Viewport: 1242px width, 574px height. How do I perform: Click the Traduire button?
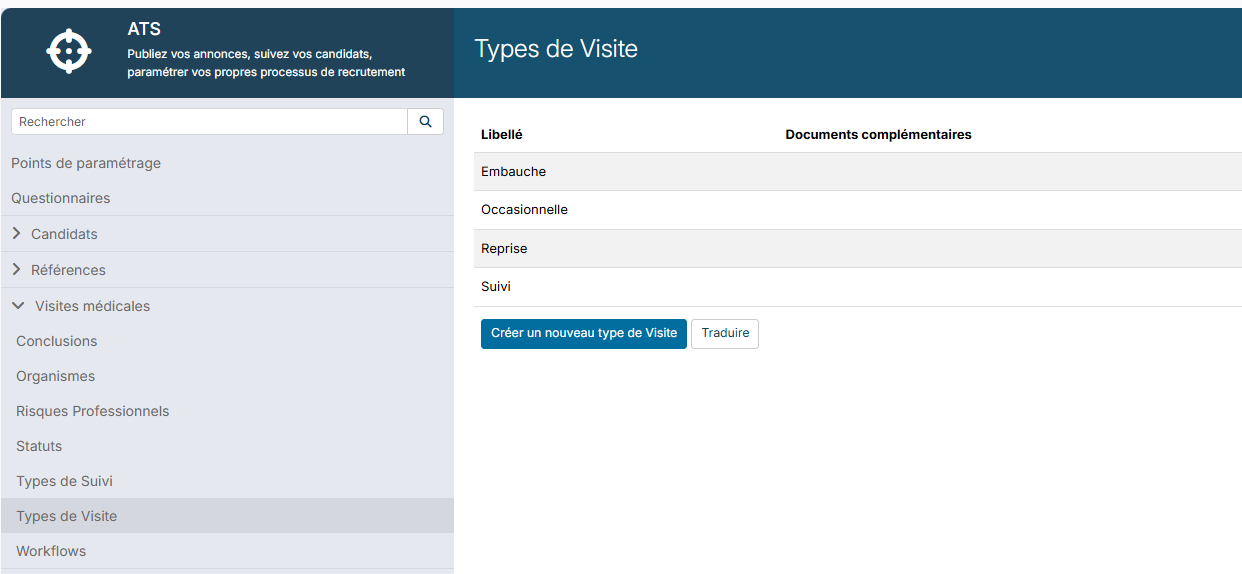[x=725, y=333]
